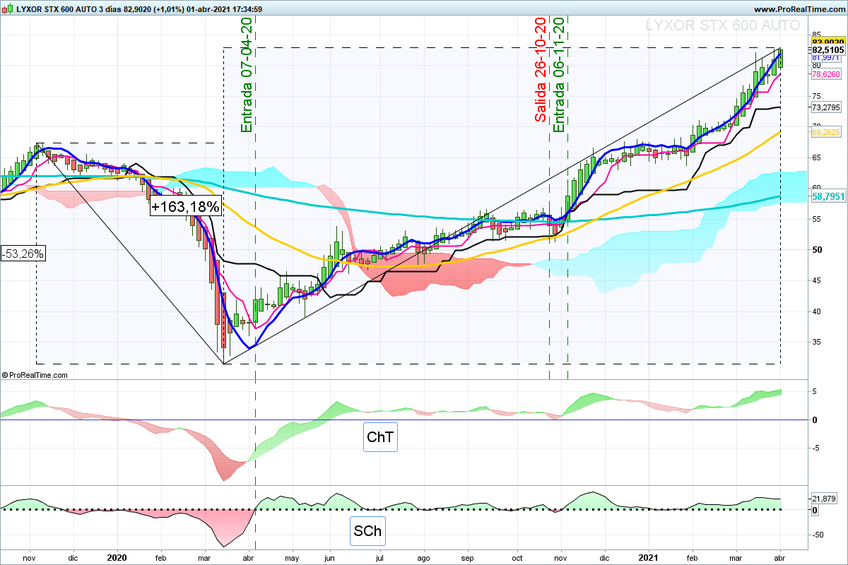
Task: Click the may label on time axis
Action: click(292, 558)
